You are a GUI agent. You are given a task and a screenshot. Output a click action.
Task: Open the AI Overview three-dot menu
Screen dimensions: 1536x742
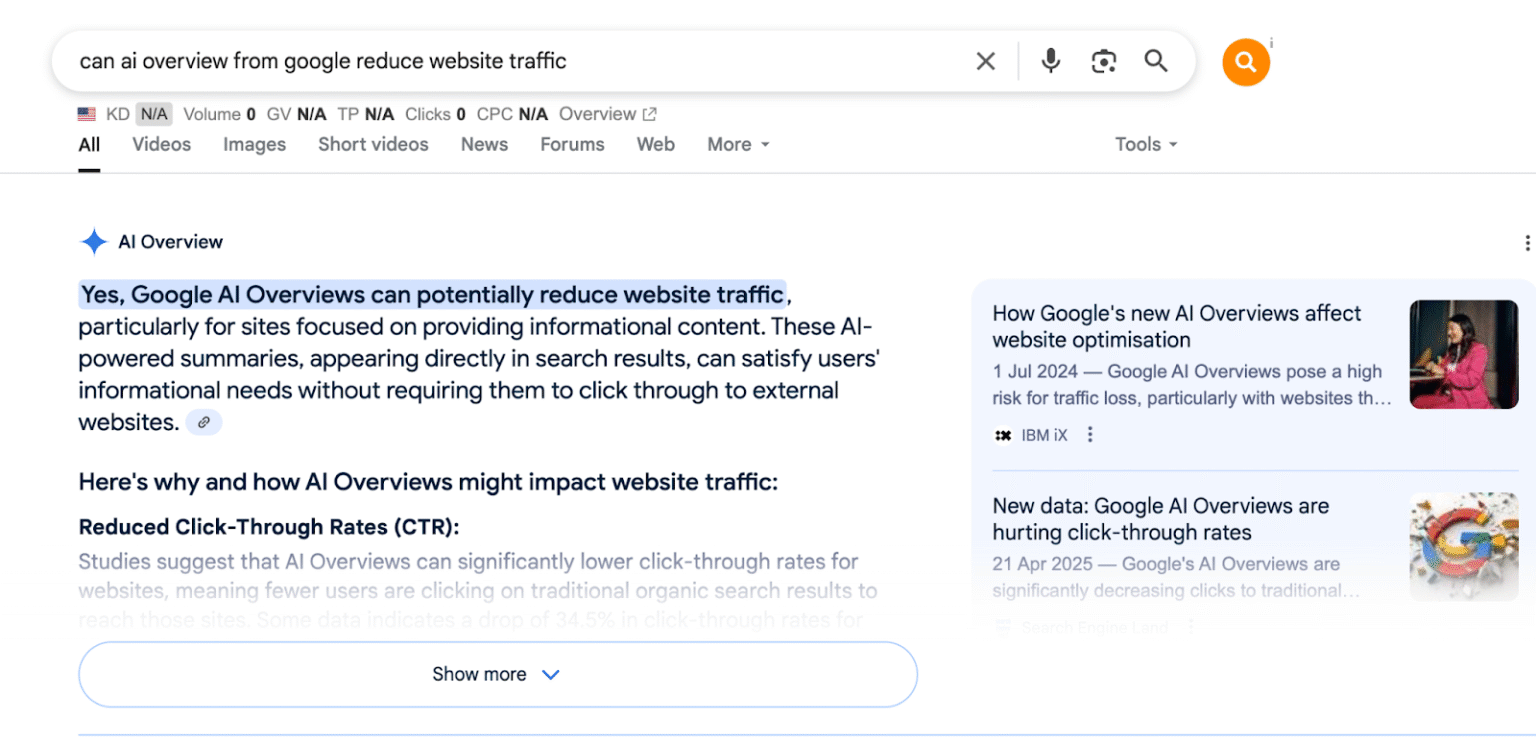1527,242
